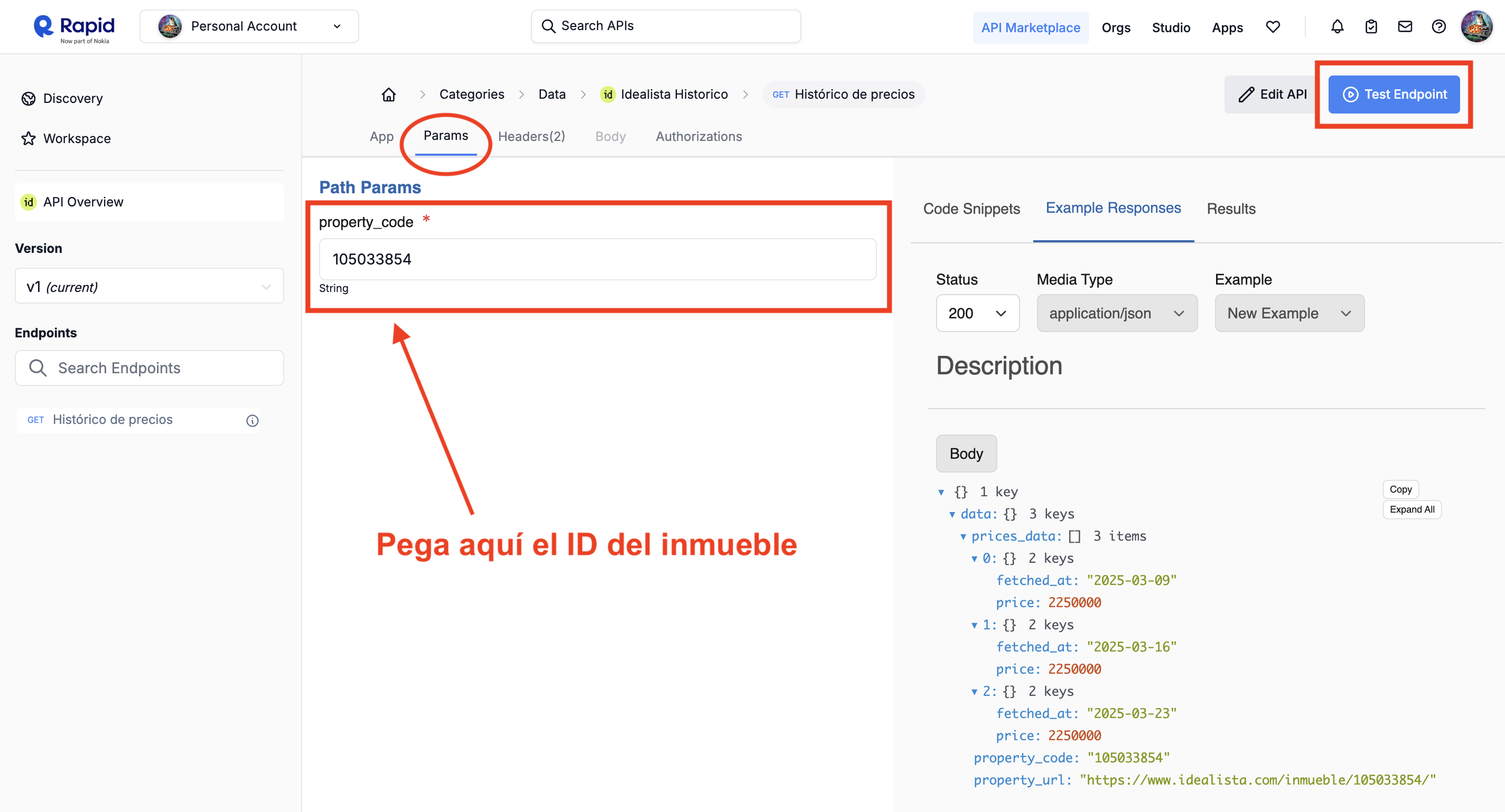1505x812 pixels.
Task: Collapse the prices_data array node
Action: click(x=964, y=536)
